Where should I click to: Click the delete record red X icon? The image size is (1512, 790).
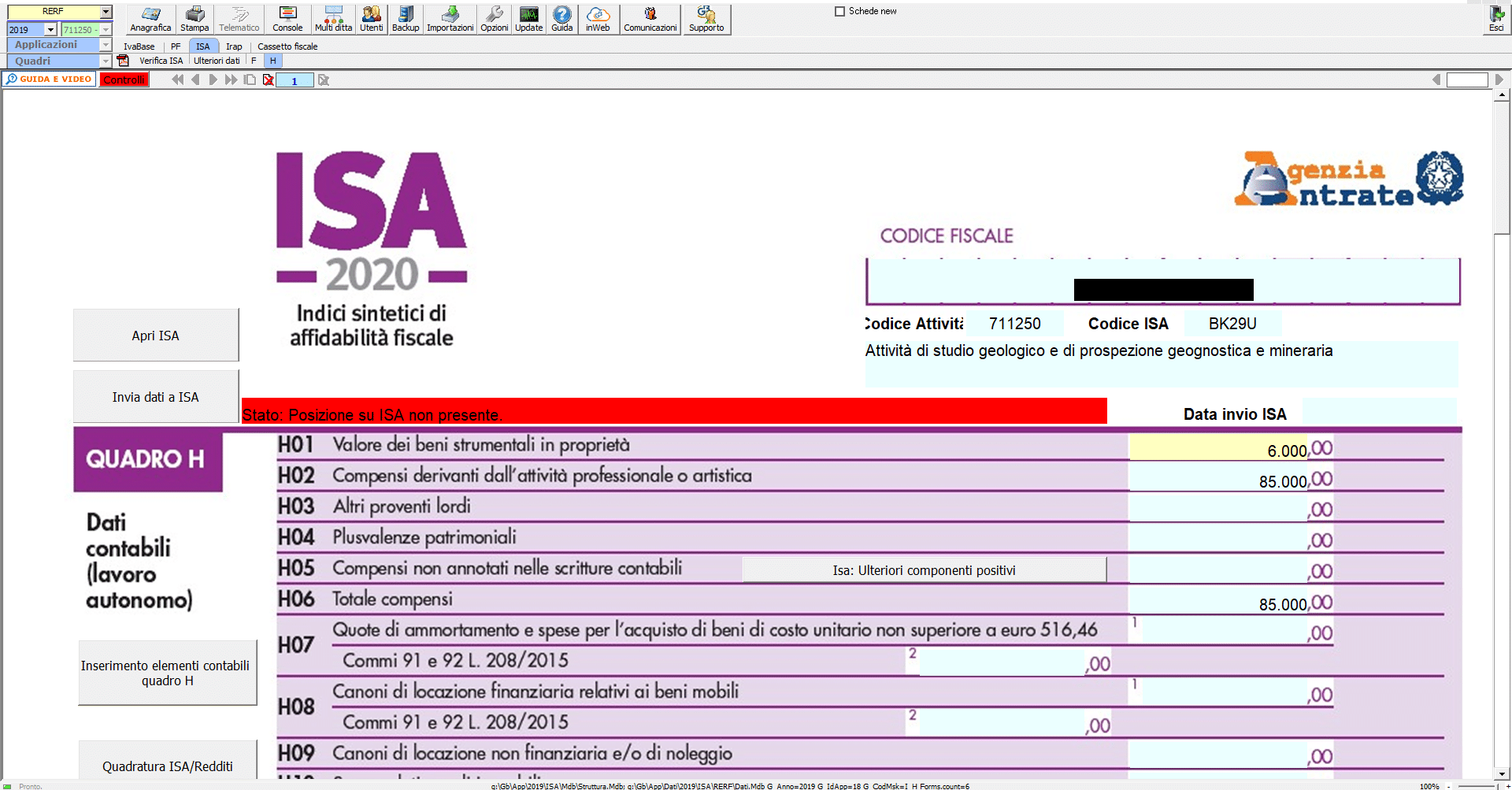pyautogui.click(x=269, y=80)
